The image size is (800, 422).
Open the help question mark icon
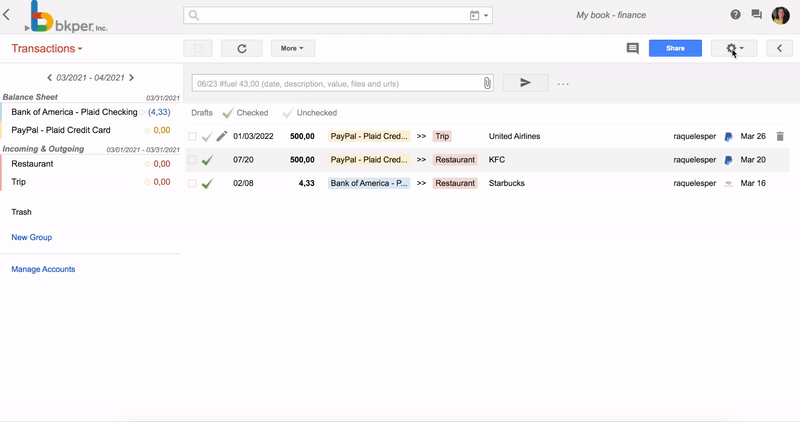pos(735,15)
